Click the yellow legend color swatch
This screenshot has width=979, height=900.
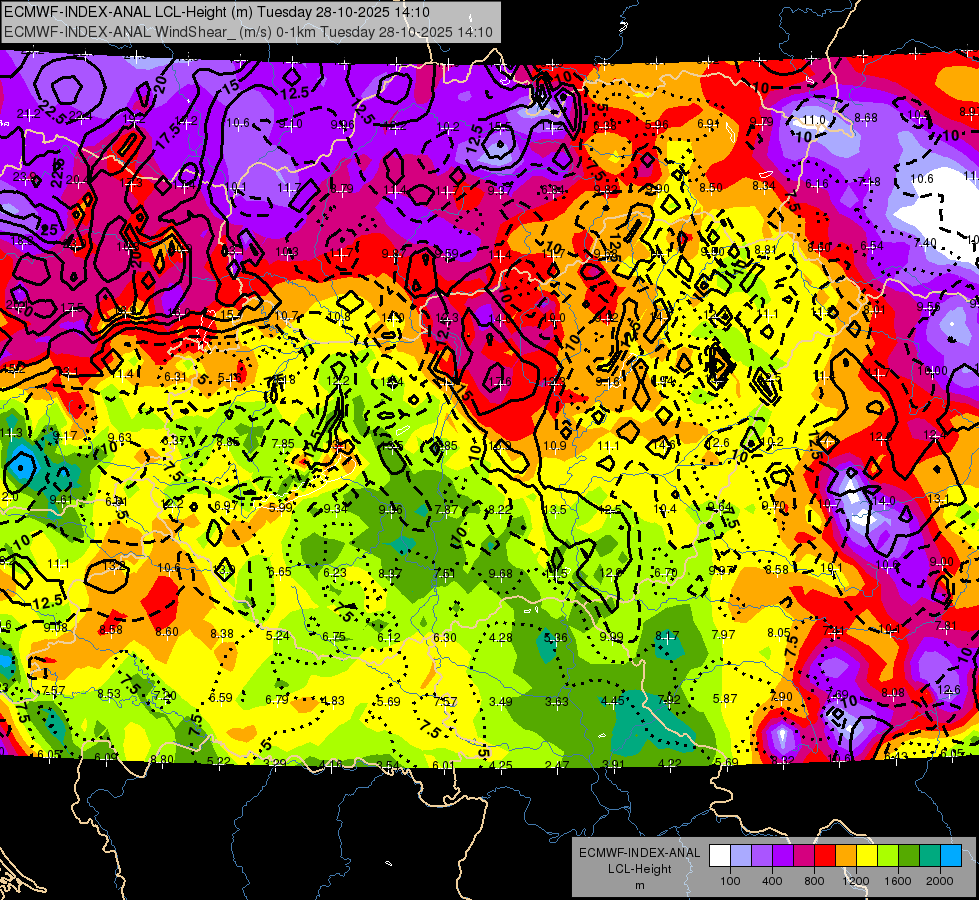click(x=867, y=856)
